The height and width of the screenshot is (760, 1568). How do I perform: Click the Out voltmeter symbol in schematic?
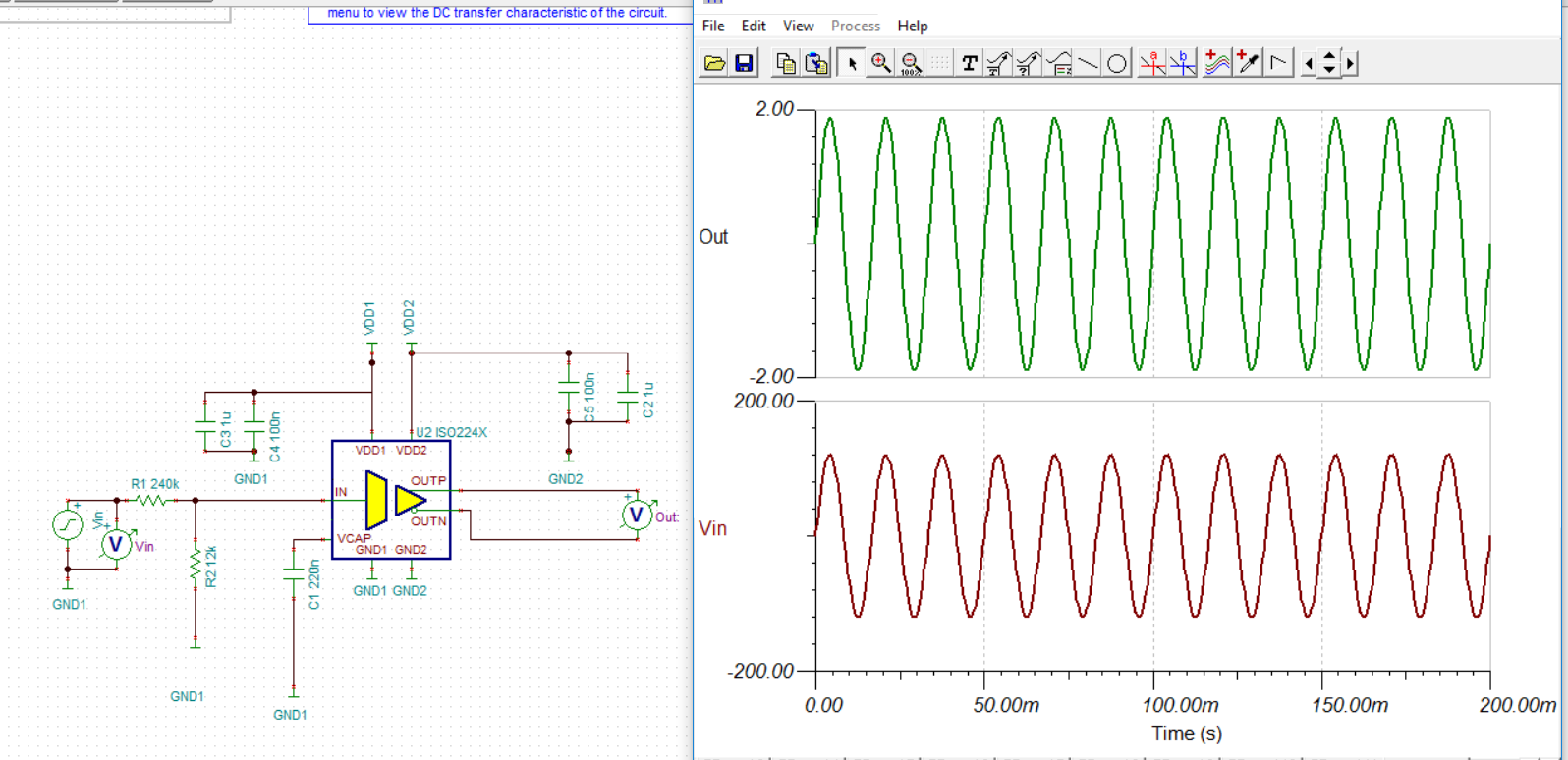tap(637, 514)
